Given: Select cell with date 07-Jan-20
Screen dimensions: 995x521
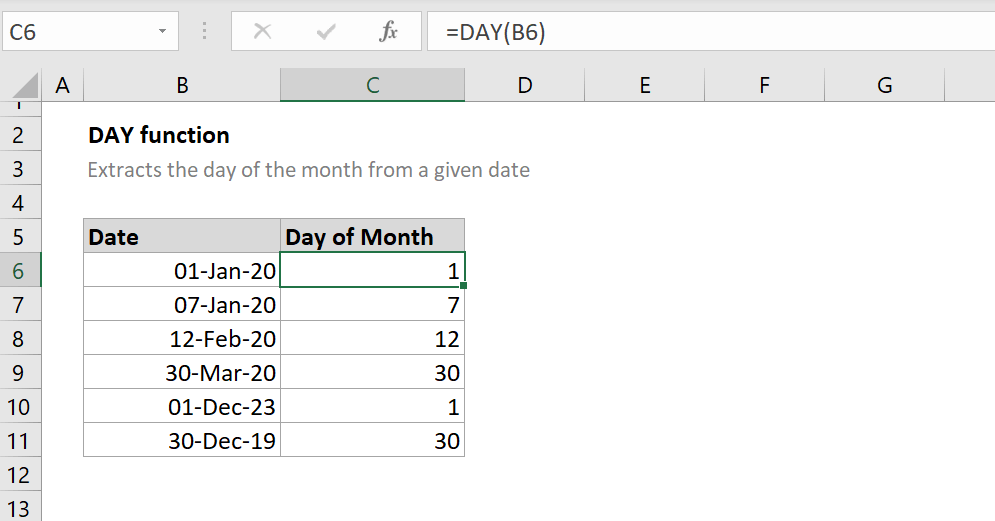Looking at the screenshot, I should (182, 305).
